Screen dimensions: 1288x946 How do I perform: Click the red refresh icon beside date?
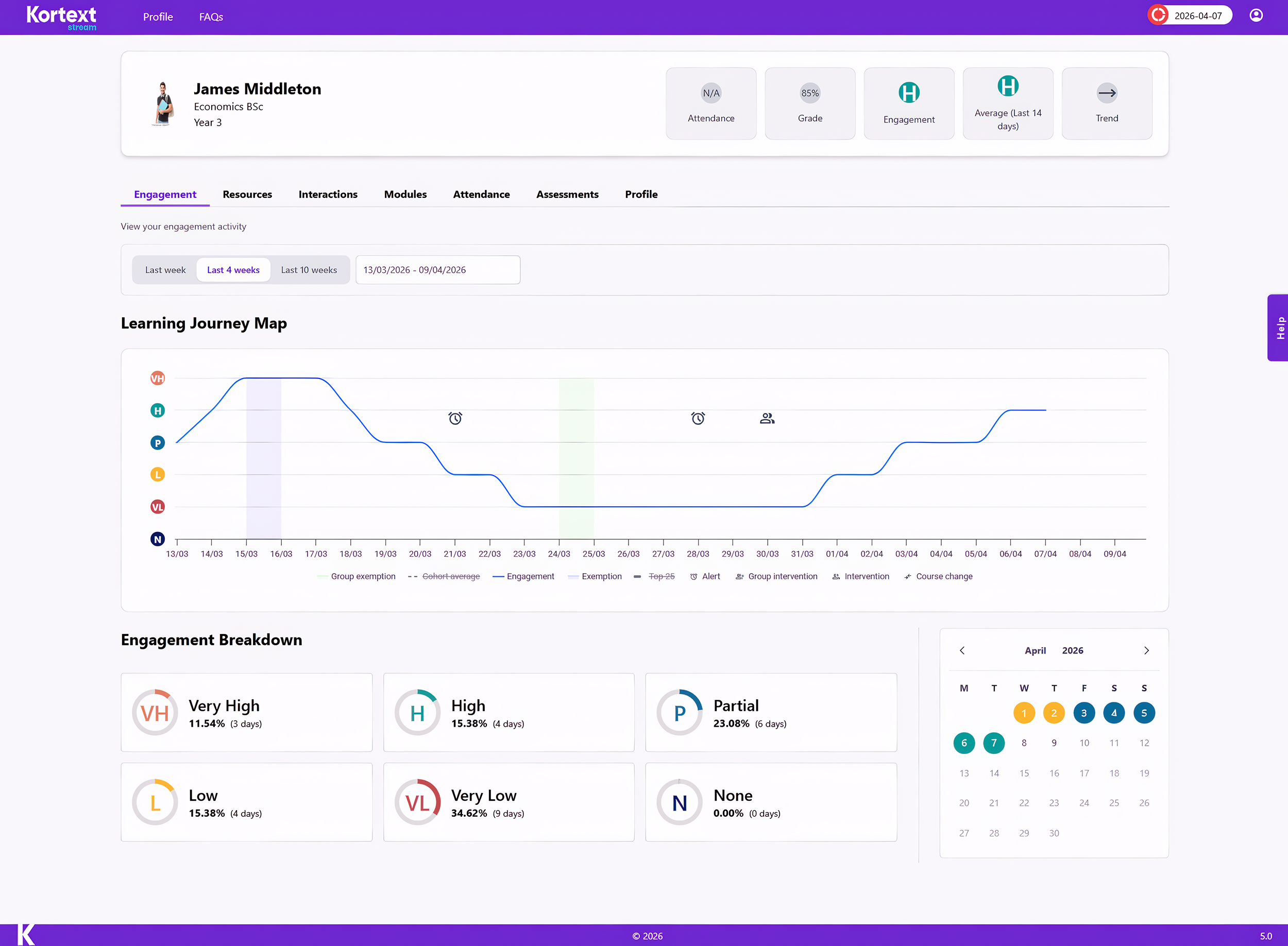[x=1158, y=15]
